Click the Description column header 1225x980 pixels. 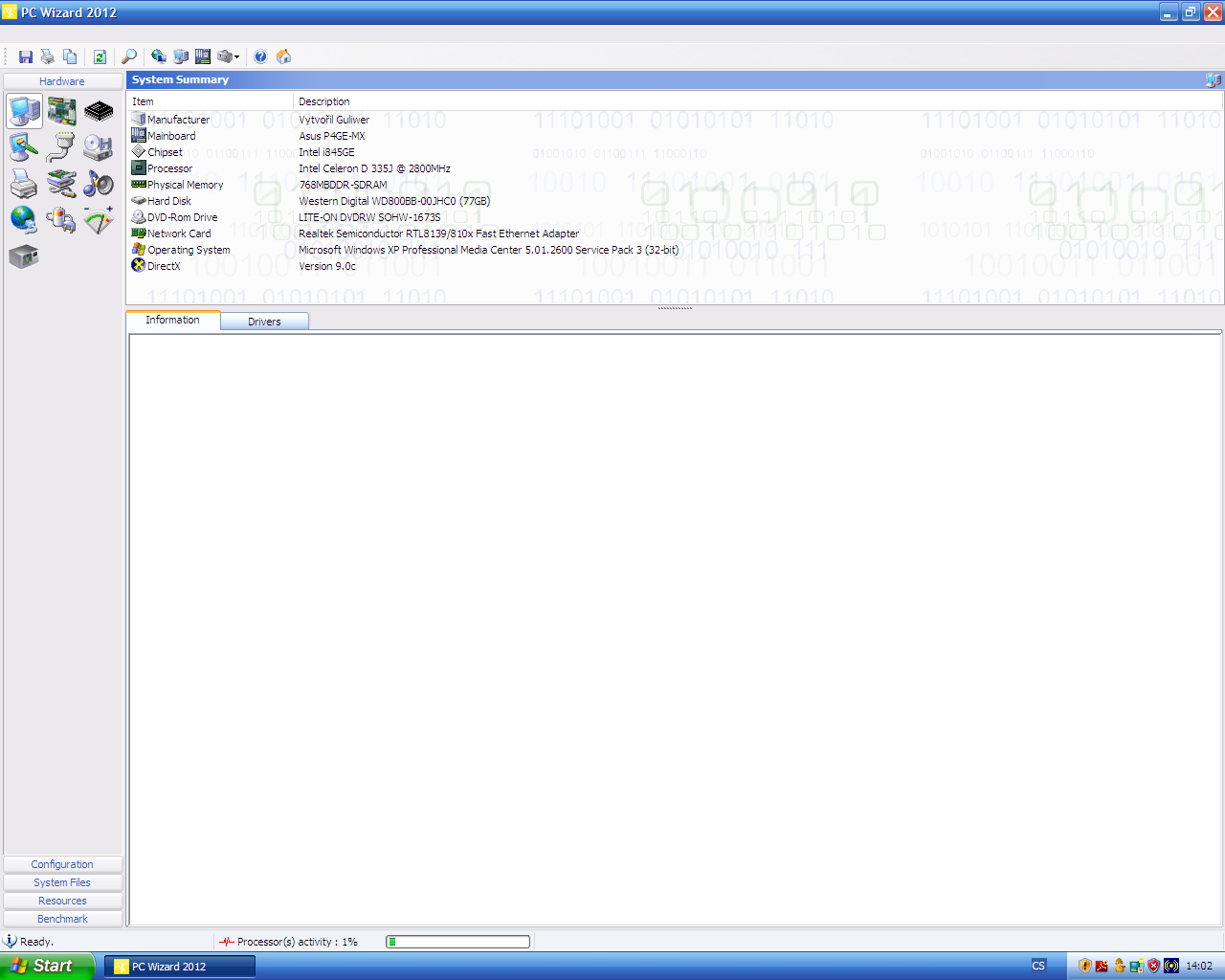point(758,101)
